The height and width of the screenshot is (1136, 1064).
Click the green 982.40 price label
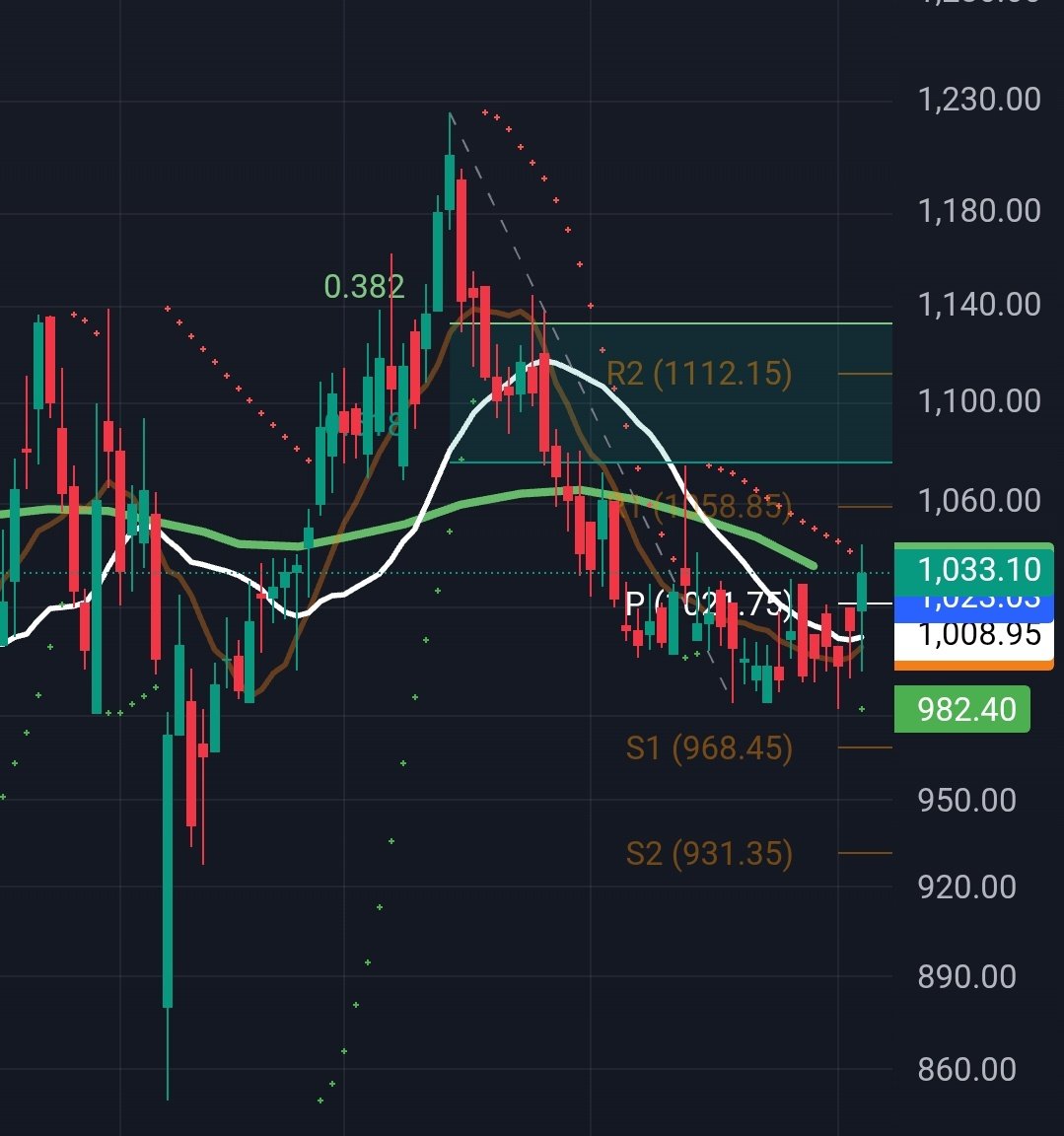(961, 709)
